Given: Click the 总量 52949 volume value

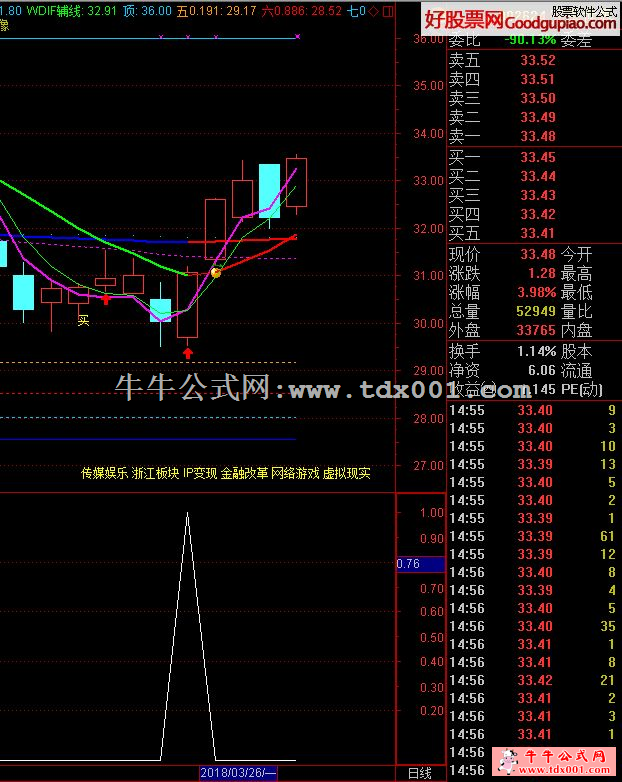Looking at the screenshot, I should (536, 312).
